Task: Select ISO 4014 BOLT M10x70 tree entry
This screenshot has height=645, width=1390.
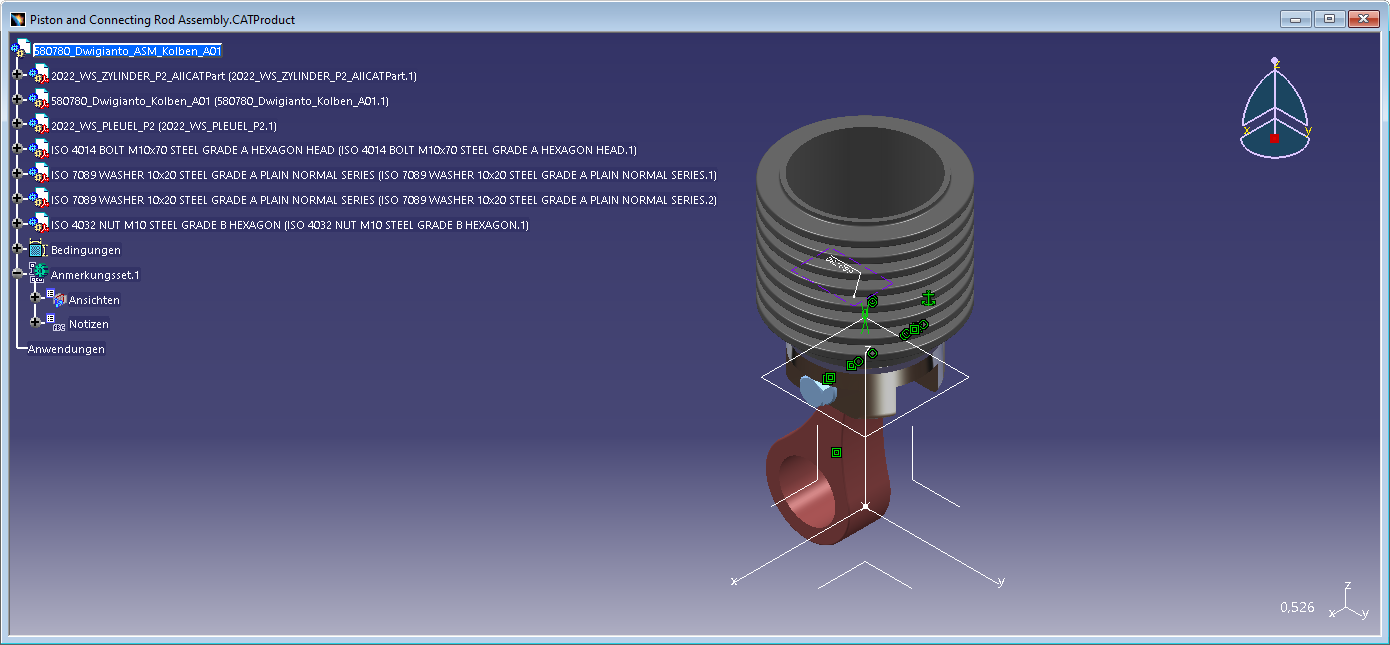Action: [344, 150]
